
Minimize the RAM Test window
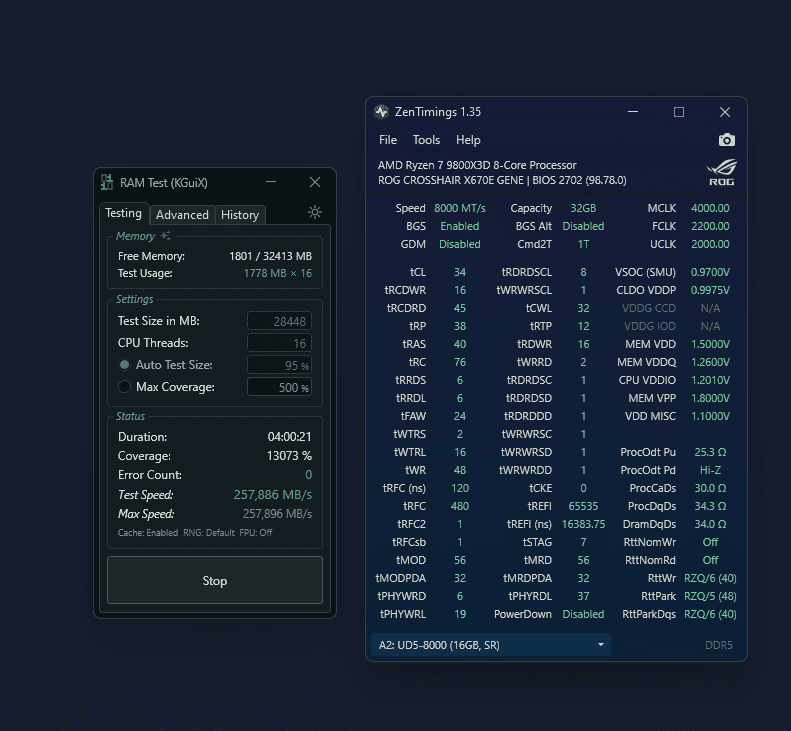tap(271, 182)
